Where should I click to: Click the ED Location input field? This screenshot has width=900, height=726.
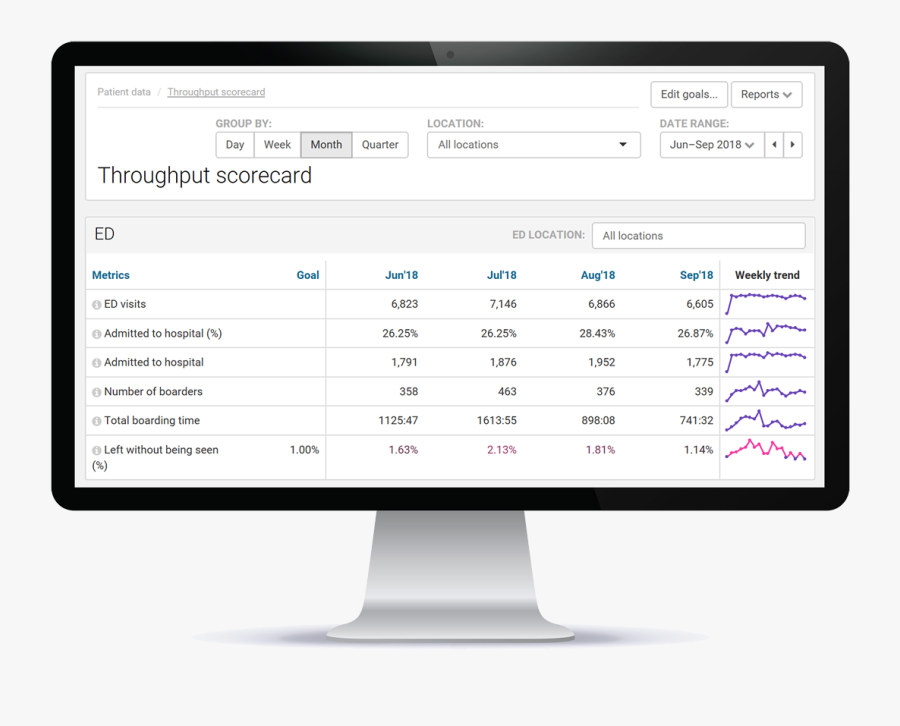point(698,236)
